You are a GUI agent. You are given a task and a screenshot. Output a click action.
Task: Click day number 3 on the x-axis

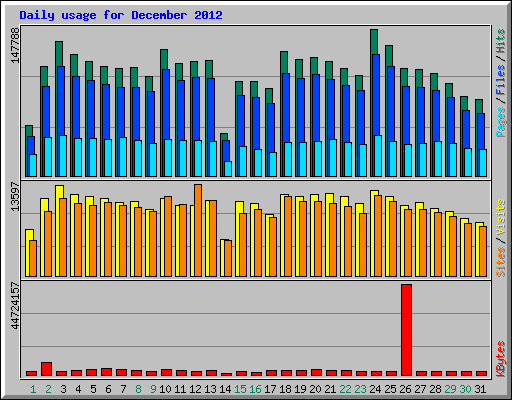63,389
